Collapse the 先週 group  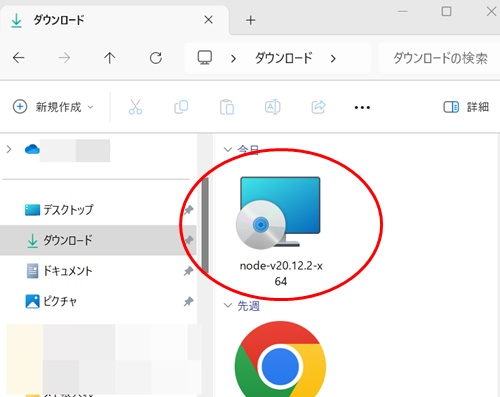tap(228, 305)
